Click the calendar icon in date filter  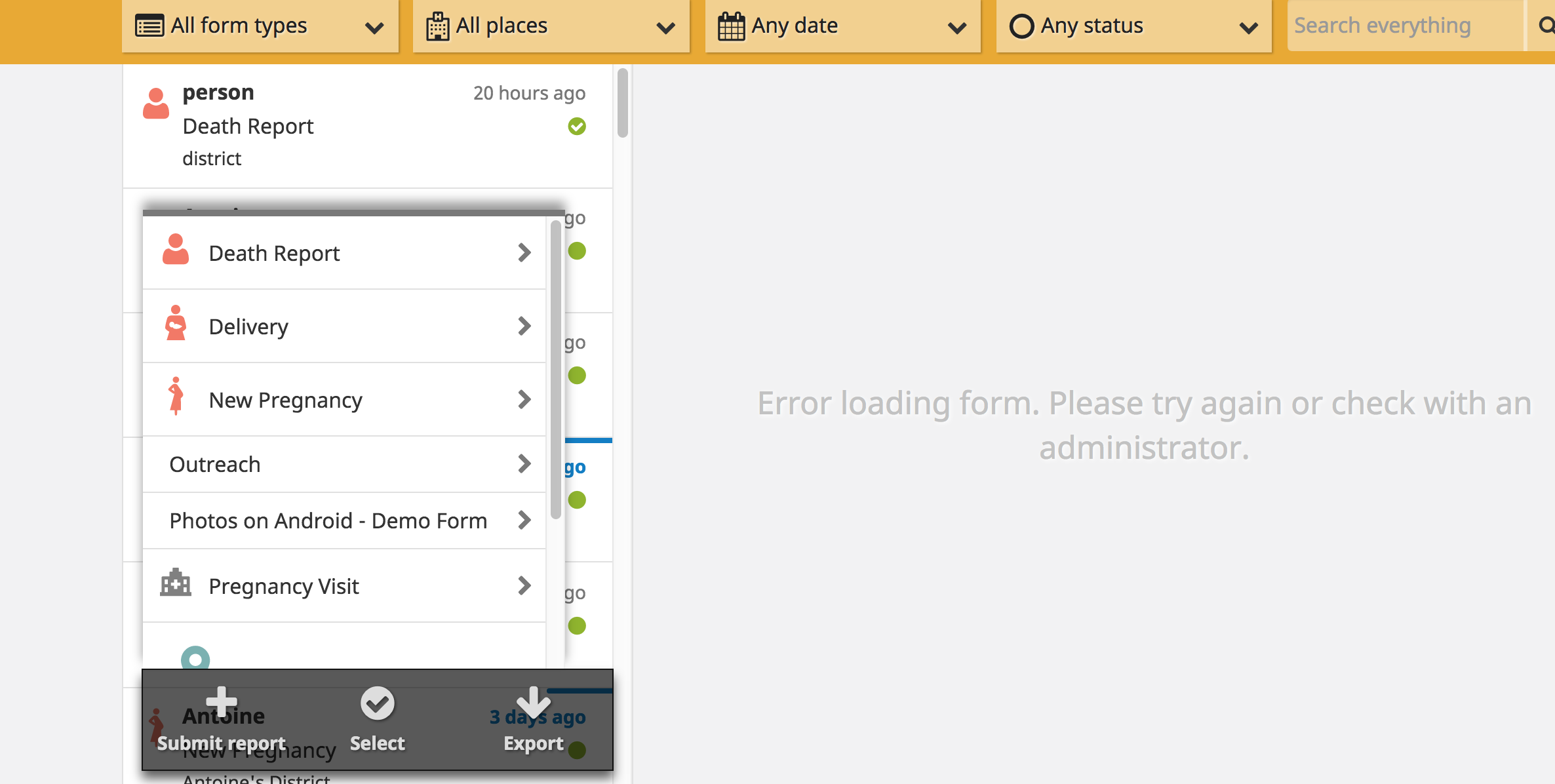732,26
